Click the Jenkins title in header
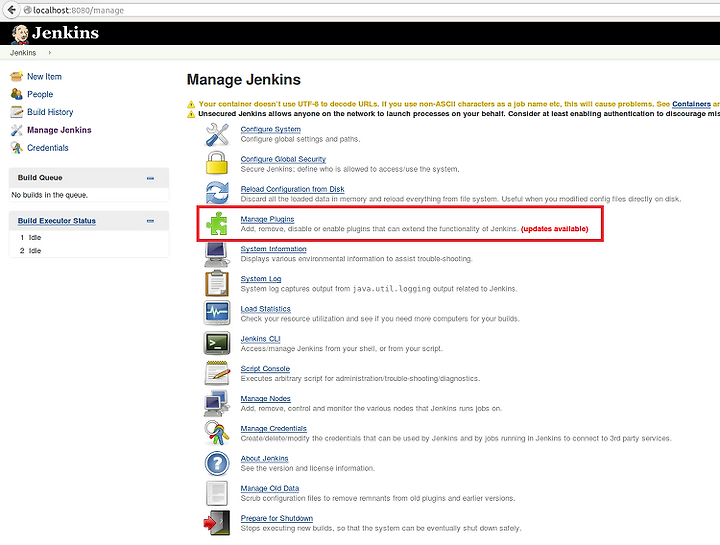 (65, 33)
